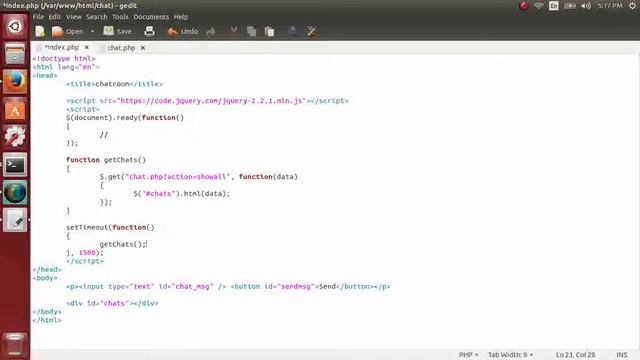The height and width of the screenshot is (360, 640).
Task: Copy selection with the copy icon
Action: tap(251, 31)
